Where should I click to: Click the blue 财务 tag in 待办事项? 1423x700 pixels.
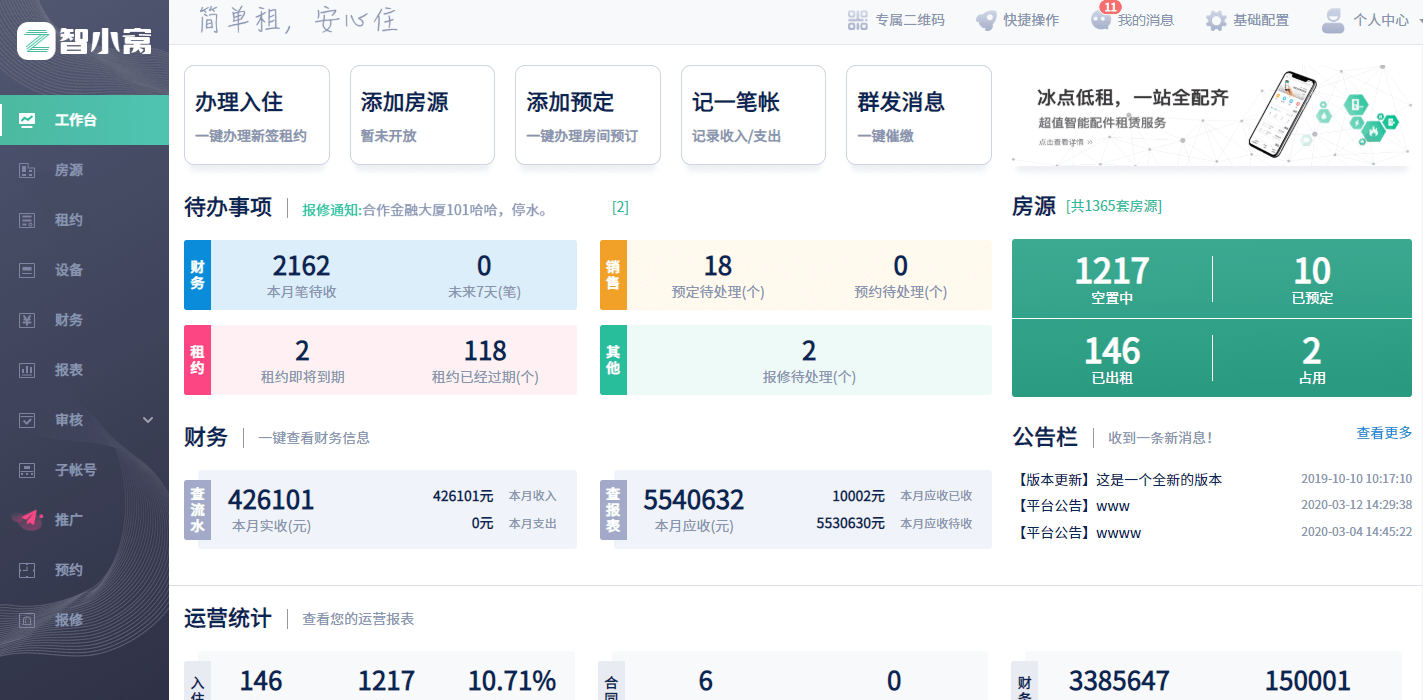[198, 275]
